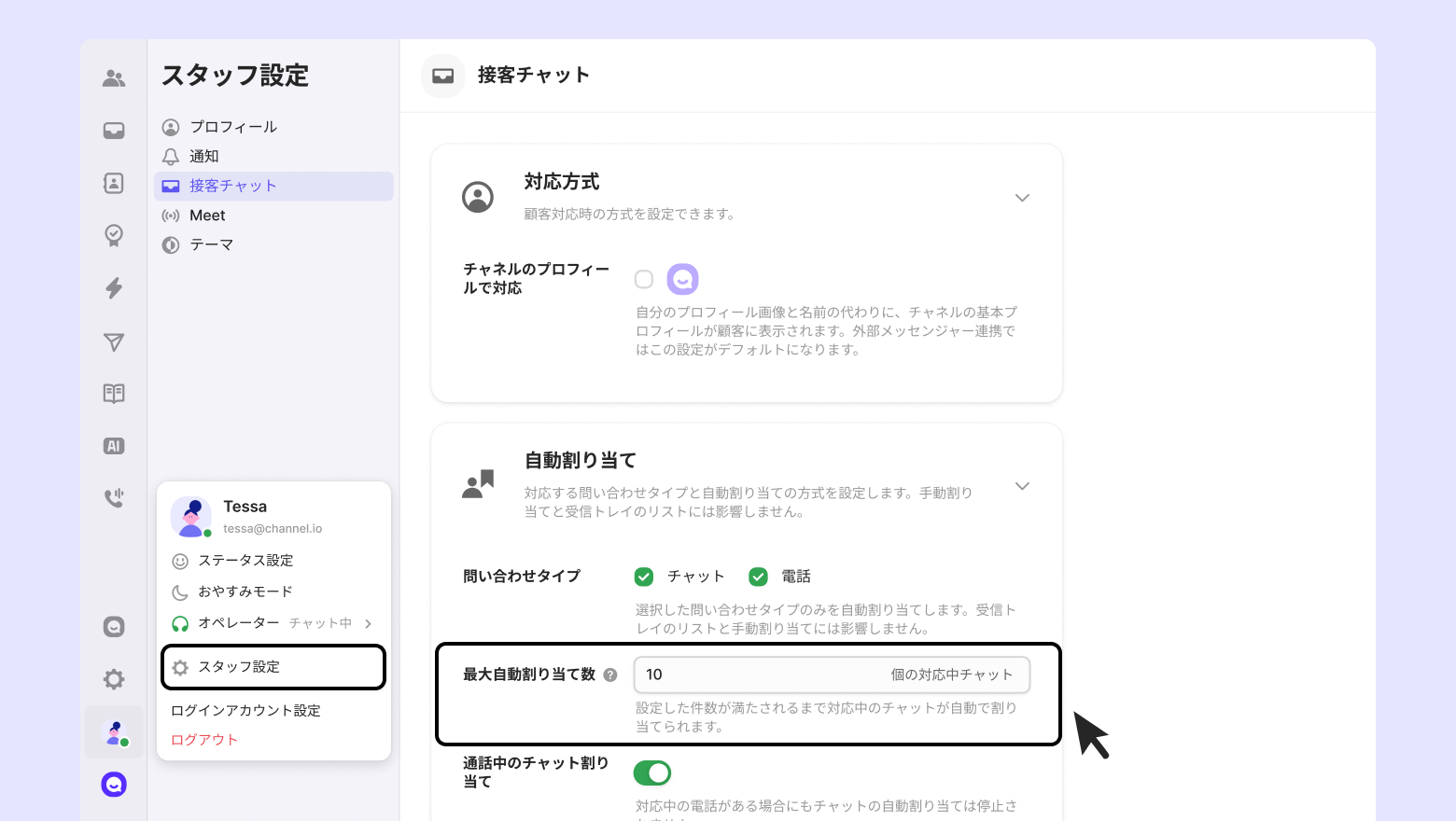Collapse the 対応方式 section chevron

click(1022, 198)
